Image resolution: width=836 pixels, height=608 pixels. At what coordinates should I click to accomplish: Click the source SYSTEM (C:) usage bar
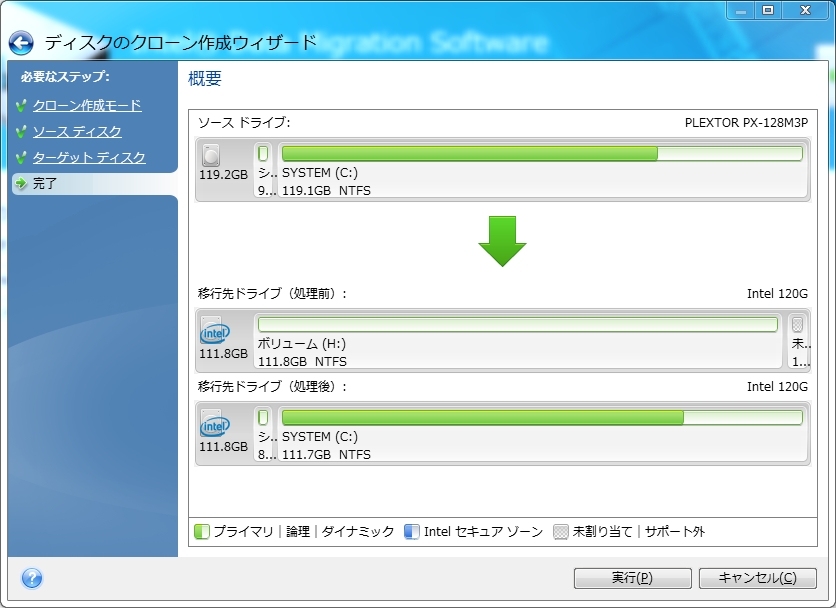pos(542,154)
